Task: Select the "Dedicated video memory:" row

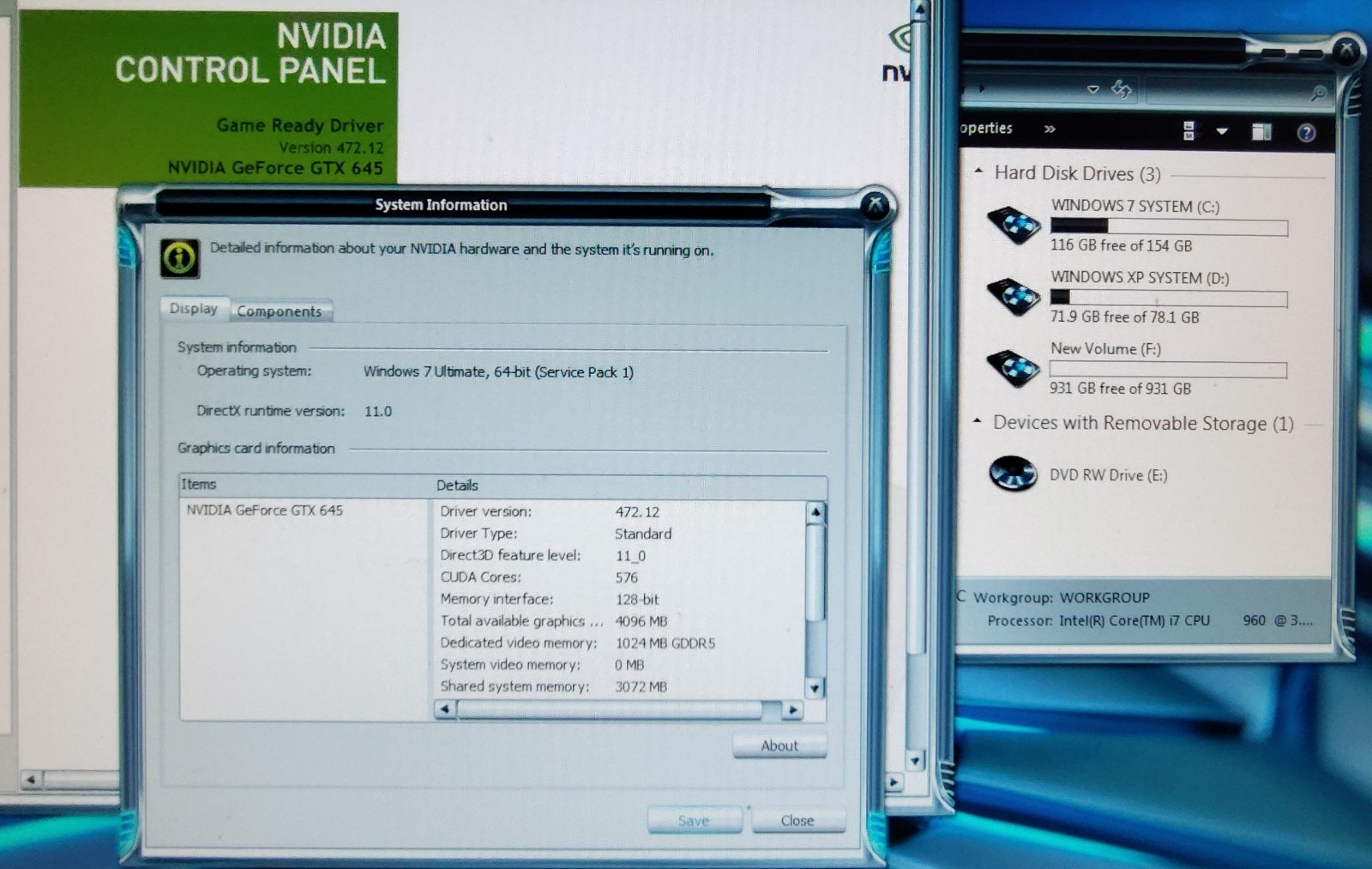Action: pyautogui.click(x=577, y=643)
